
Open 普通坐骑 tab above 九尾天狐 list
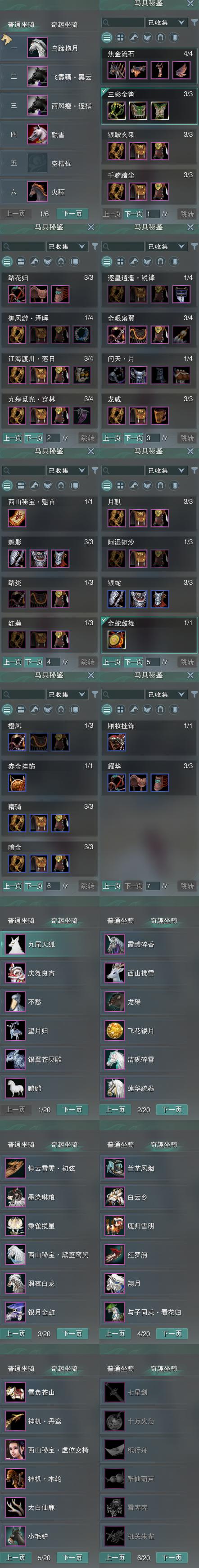(21, 920)
